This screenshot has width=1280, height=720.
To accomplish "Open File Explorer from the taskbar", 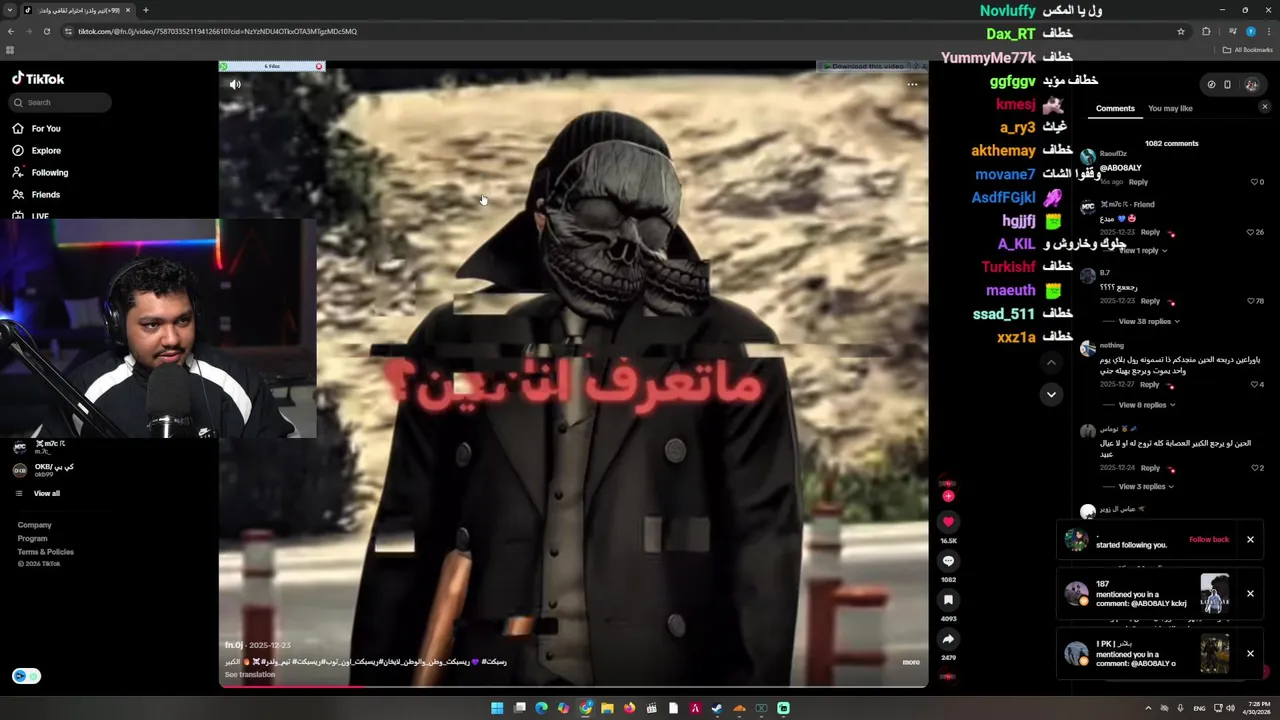I will point(607,708).
